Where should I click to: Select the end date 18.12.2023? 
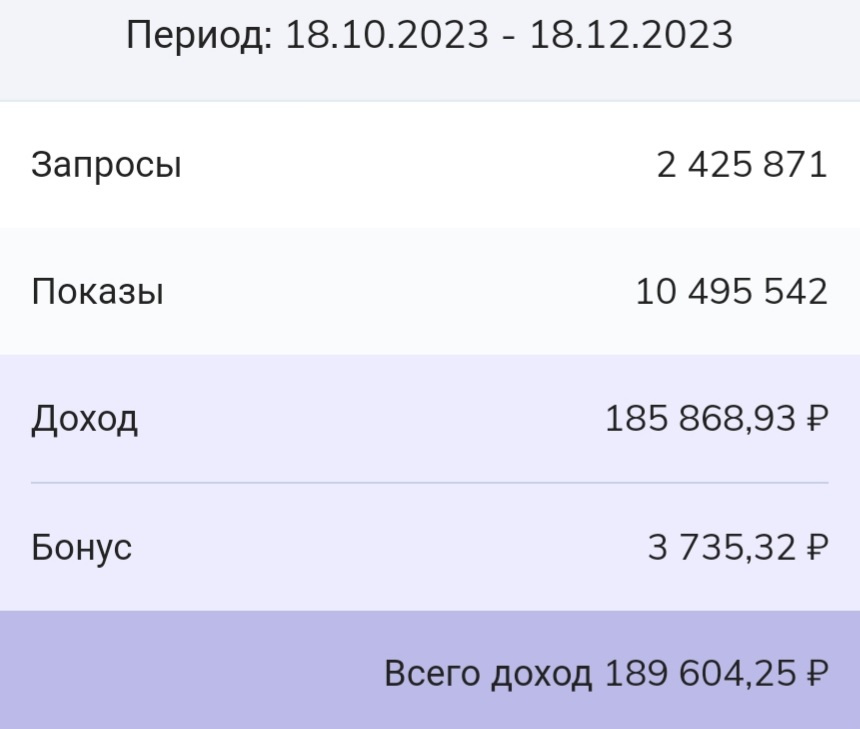click(x=631, y=37)
